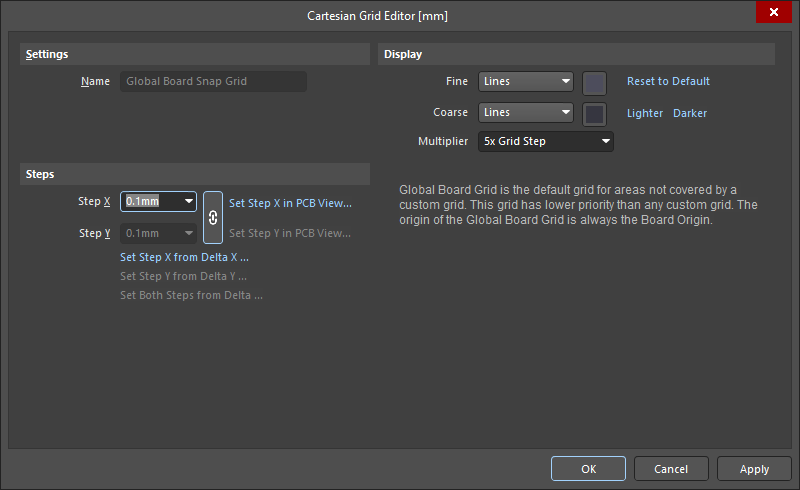Open the Multiplier dropdown
This screenshot has height=490, width=800.
[x=605, y=142]
